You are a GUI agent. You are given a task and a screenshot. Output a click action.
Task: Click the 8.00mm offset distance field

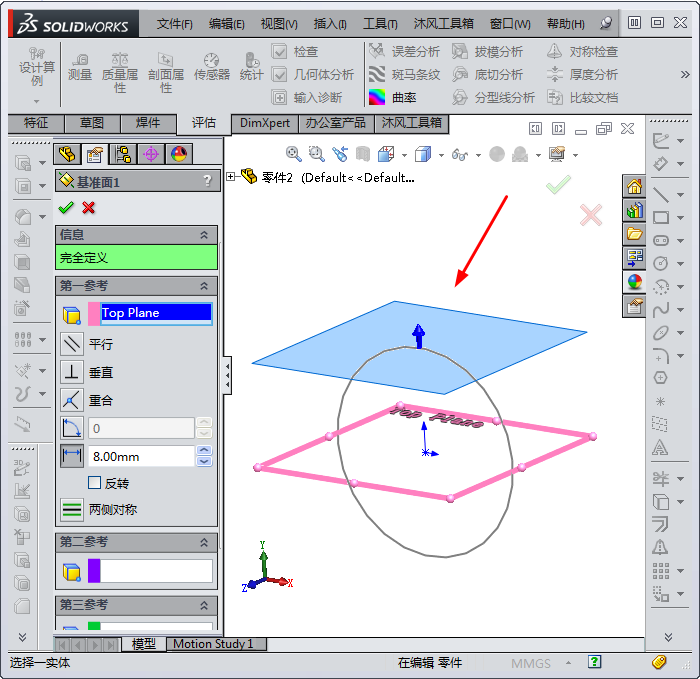[x=140, y=456]
